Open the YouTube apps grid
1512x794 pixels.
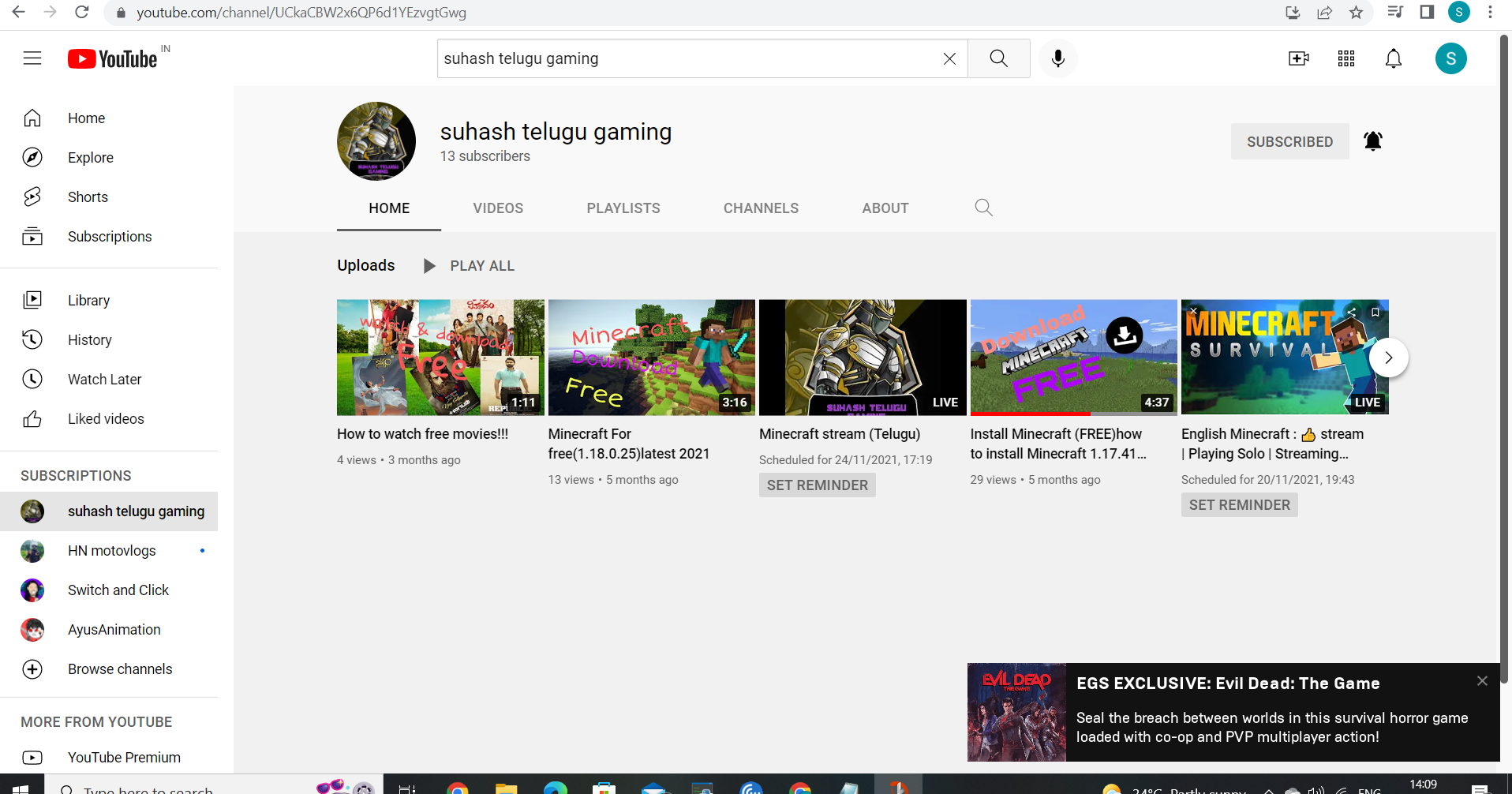pyautogui.click(x=1346, y=58)
